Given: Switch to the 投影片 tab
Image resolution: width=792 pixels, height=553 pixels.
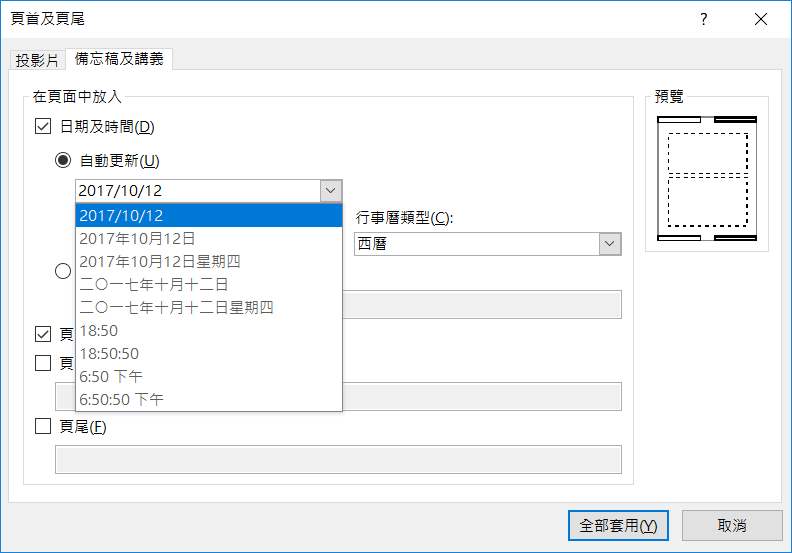Looking at the screenshot, I should coord(37,60).
